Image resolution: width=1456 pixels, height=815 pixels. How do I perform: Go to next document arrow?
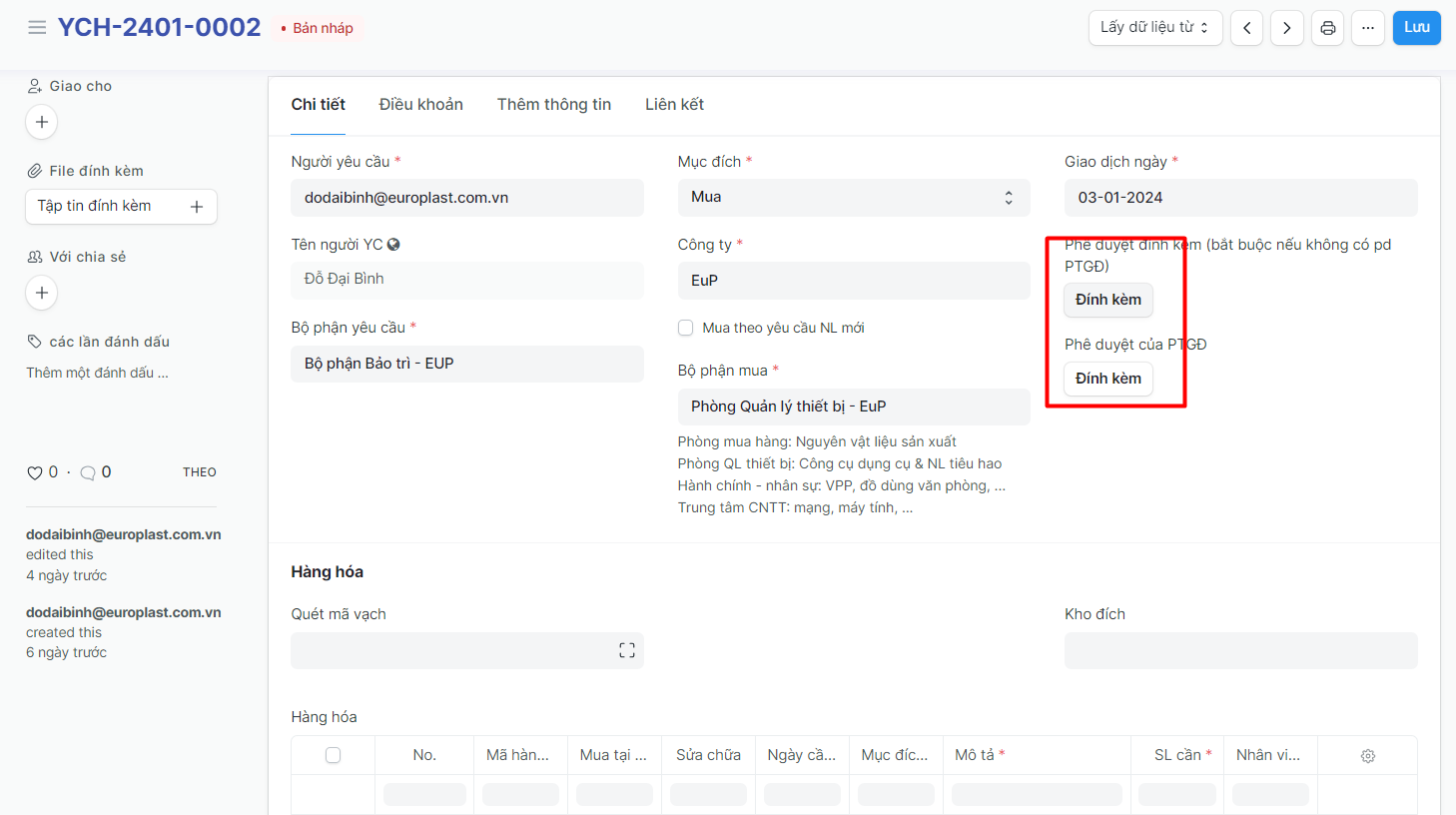point(1286,28)
